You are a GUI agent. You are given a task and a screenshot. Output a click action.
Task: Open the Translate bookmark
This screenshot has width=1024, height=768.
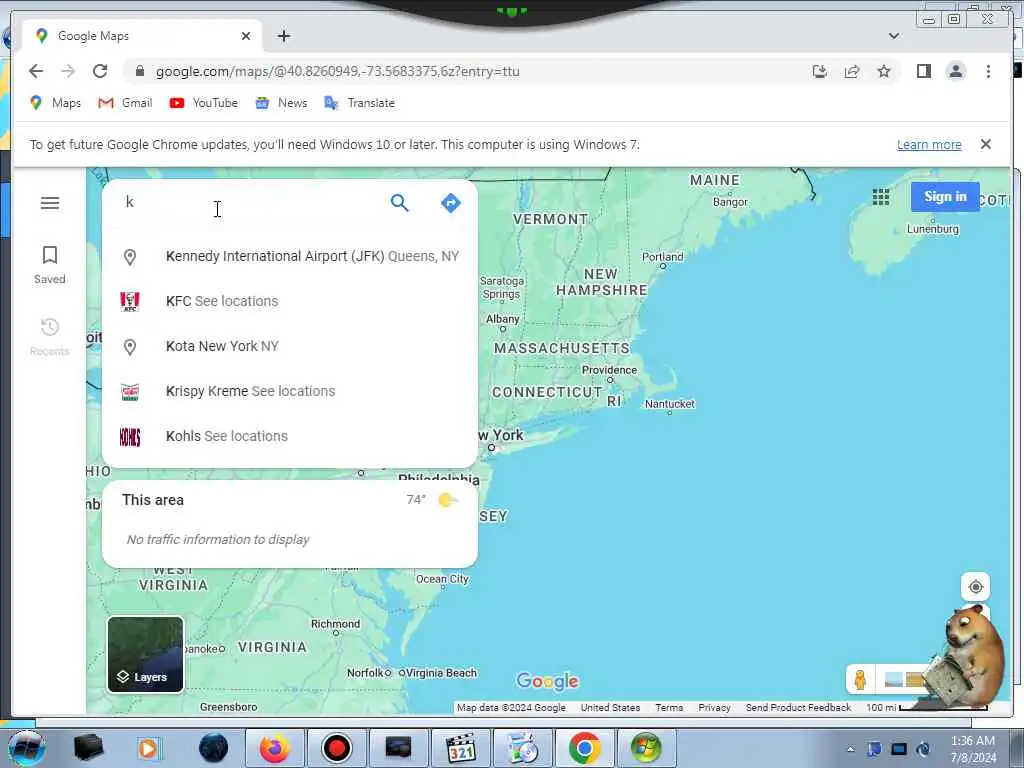click(x=359, y=103)
